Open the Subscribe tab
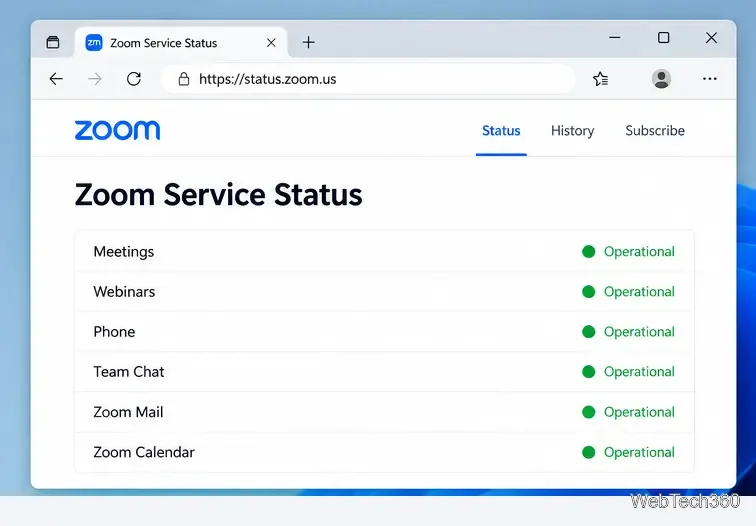 coord(655,131)
